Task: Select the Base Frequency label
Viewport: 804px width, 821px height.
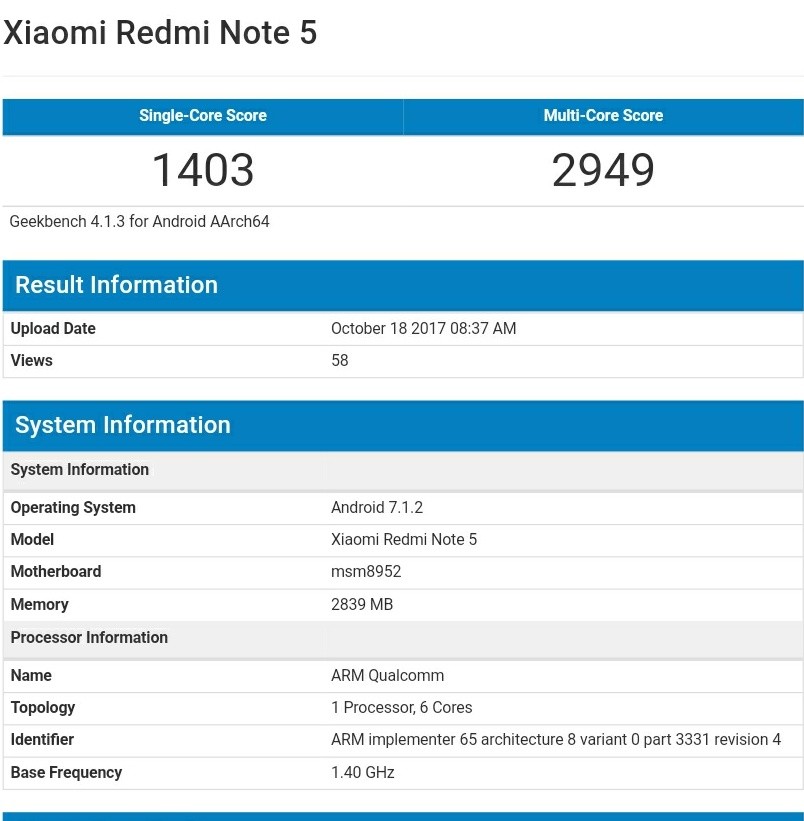Action: pos(66,773)
